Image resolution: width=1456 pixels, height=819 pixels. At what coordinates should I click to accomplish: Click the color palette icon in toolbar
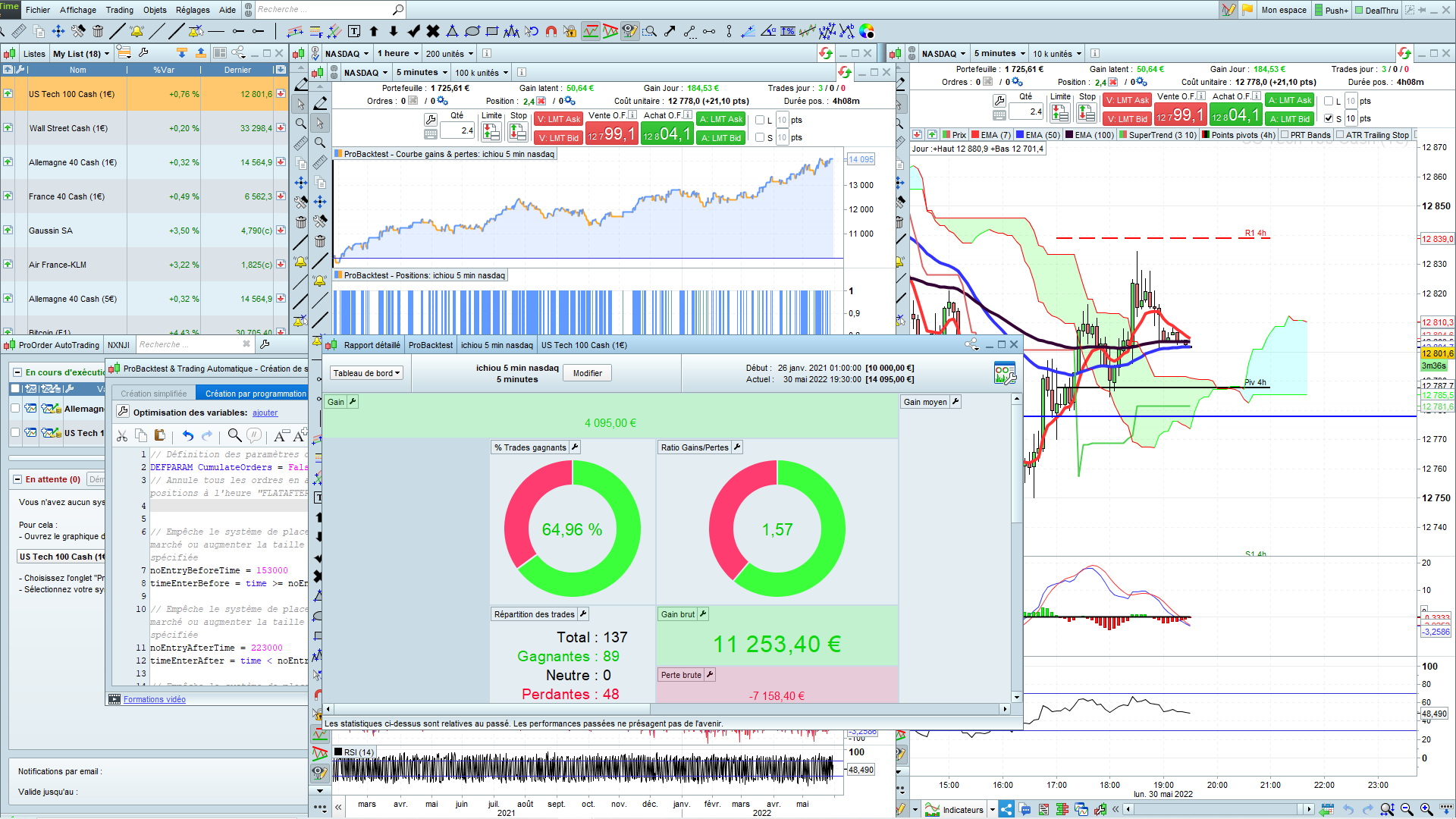[867, 31]
